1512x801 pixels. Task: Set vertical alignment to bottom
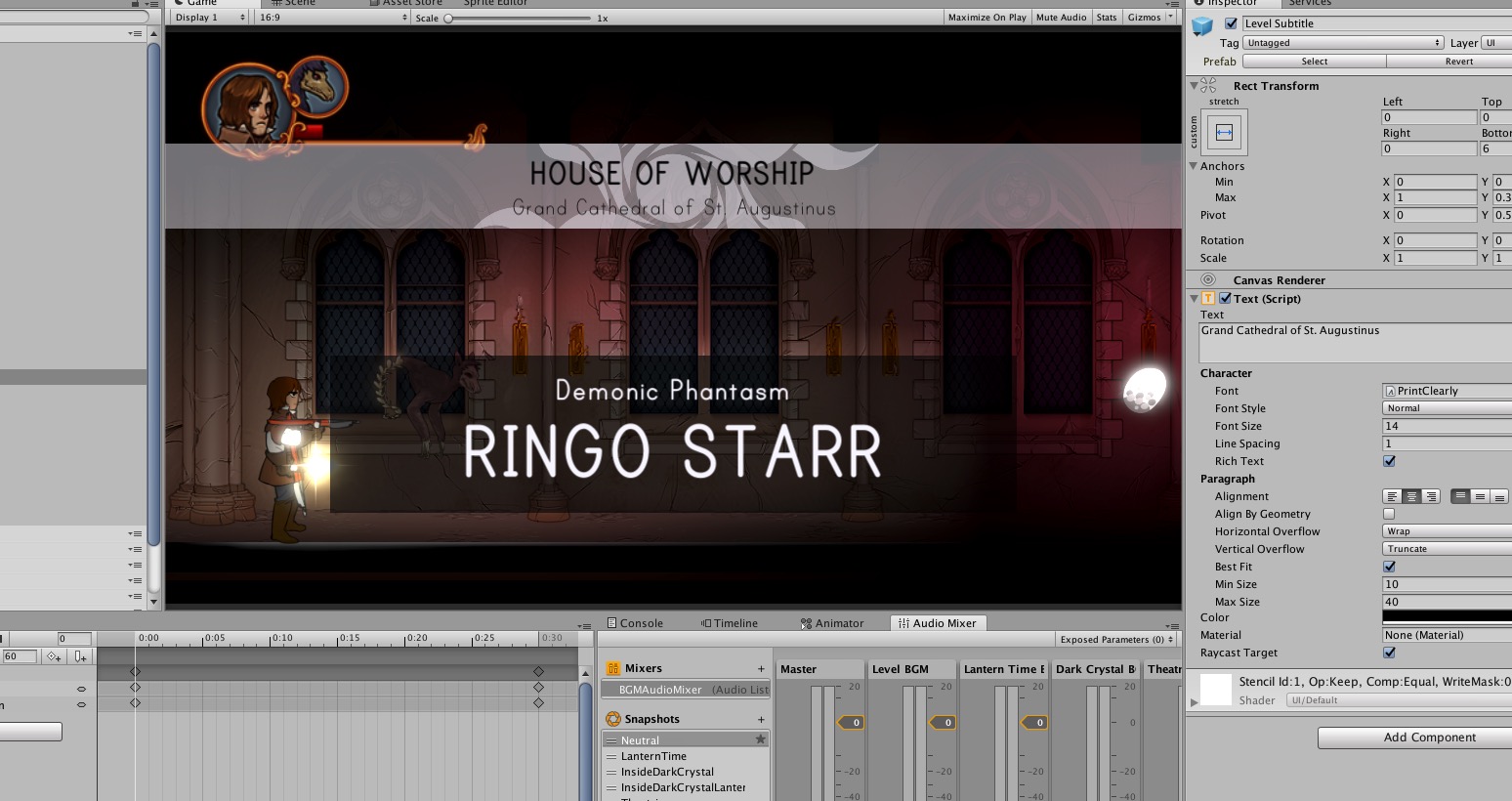(x=1499, y=496)
